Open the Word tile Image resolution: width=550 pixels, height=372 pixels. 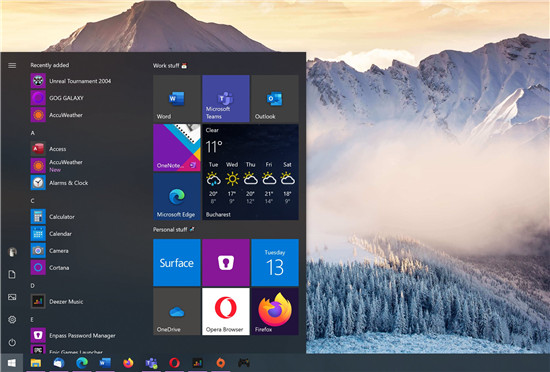[177, 99]
